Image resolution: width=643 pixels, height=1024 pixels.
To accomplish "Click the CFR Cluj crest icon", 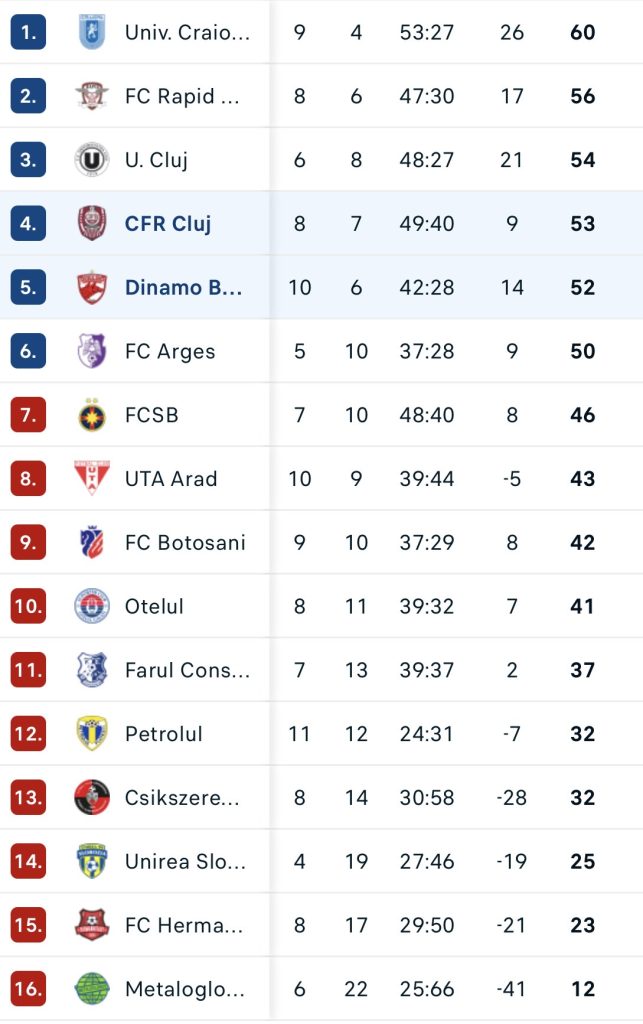I will (x=91, y=223).
